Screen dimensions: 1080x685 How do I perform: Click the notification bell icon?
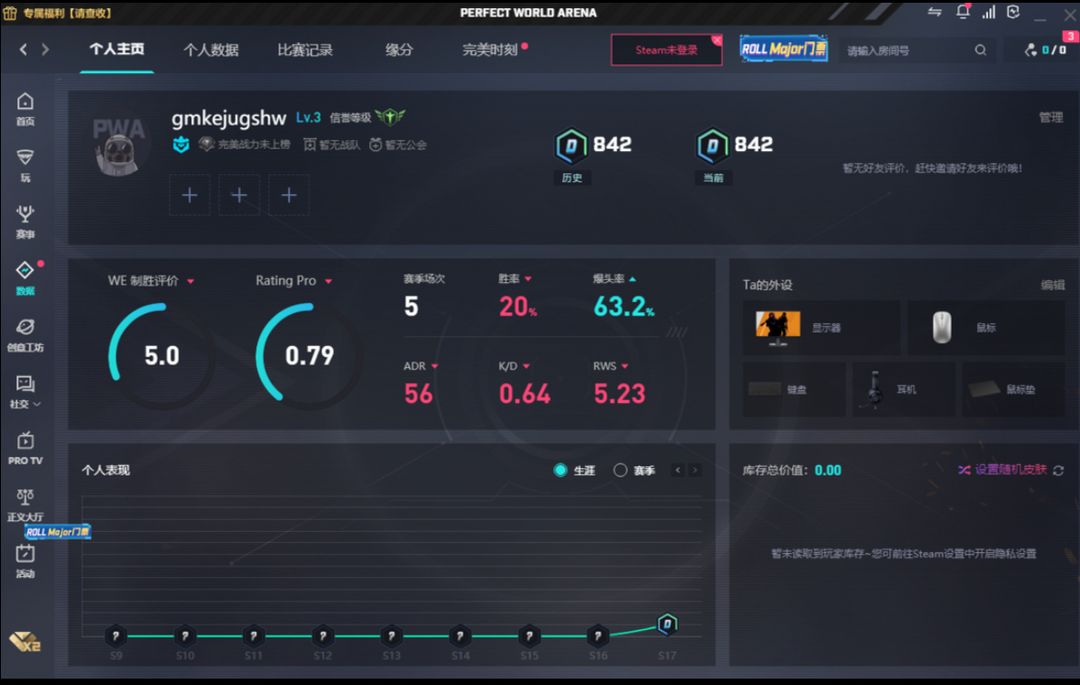coord(963,12)
